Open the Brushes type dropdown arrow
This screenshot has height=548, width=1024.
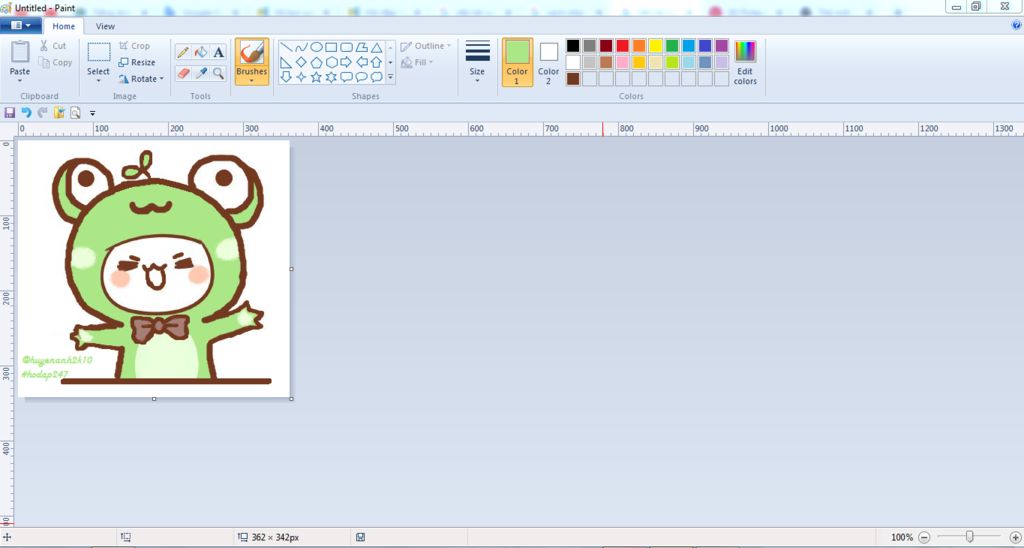251,81
